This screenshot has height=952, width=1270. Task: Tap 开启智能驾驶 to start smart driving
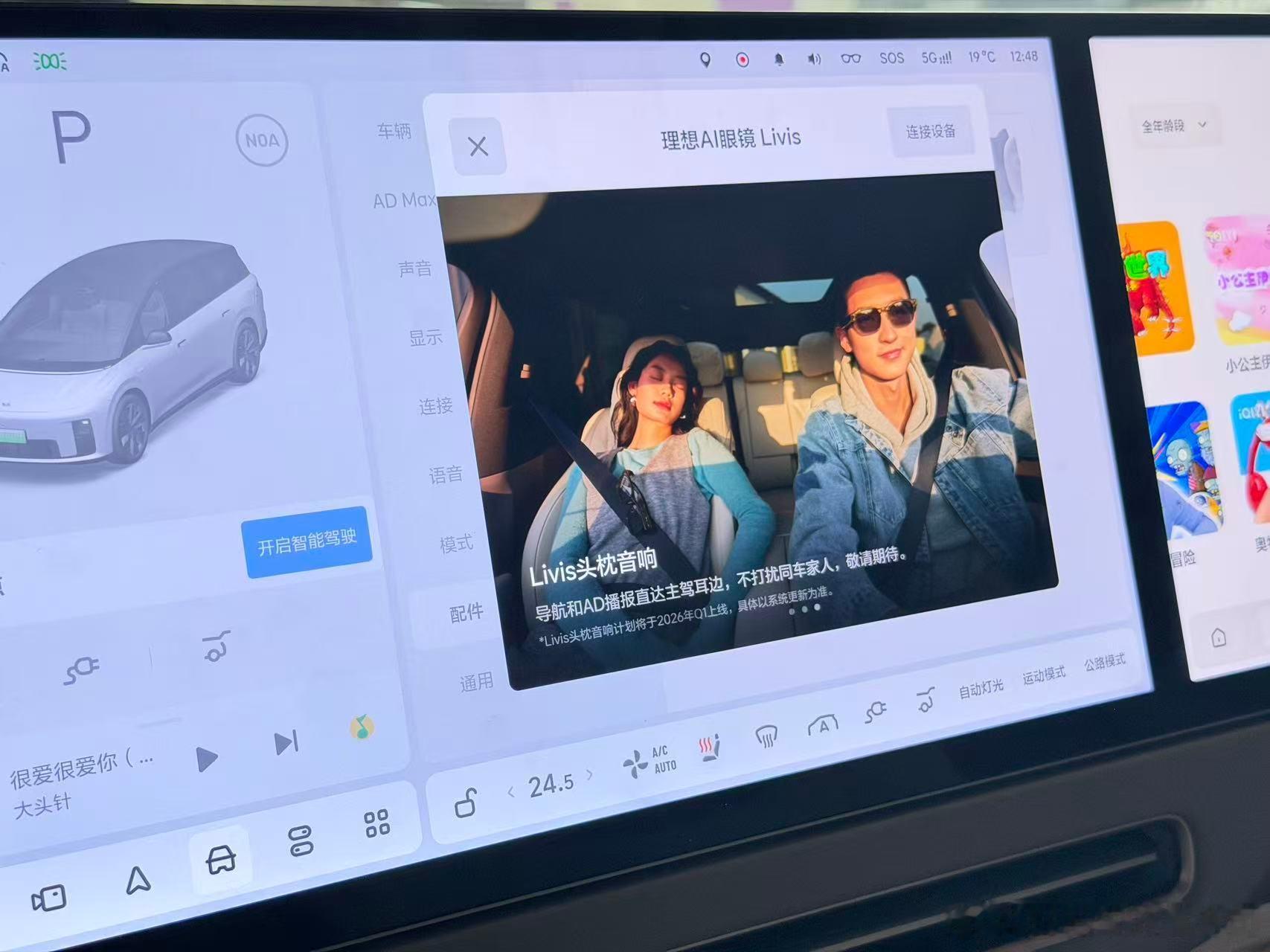tap(307, 542)
